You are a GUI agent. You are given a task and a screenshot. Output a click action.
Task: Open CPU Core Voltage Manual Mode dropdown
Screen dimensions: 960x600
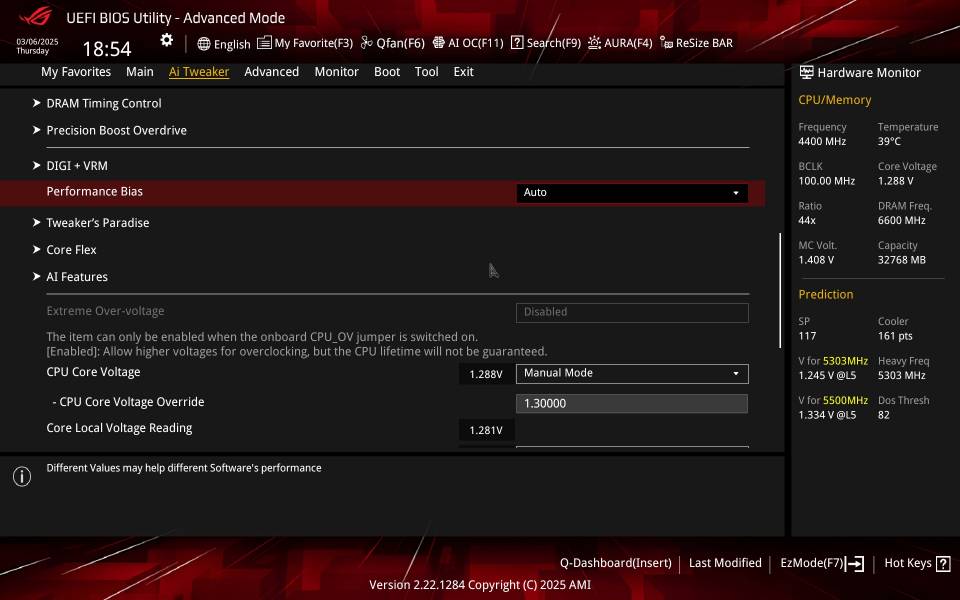click(x=632, y=373)
